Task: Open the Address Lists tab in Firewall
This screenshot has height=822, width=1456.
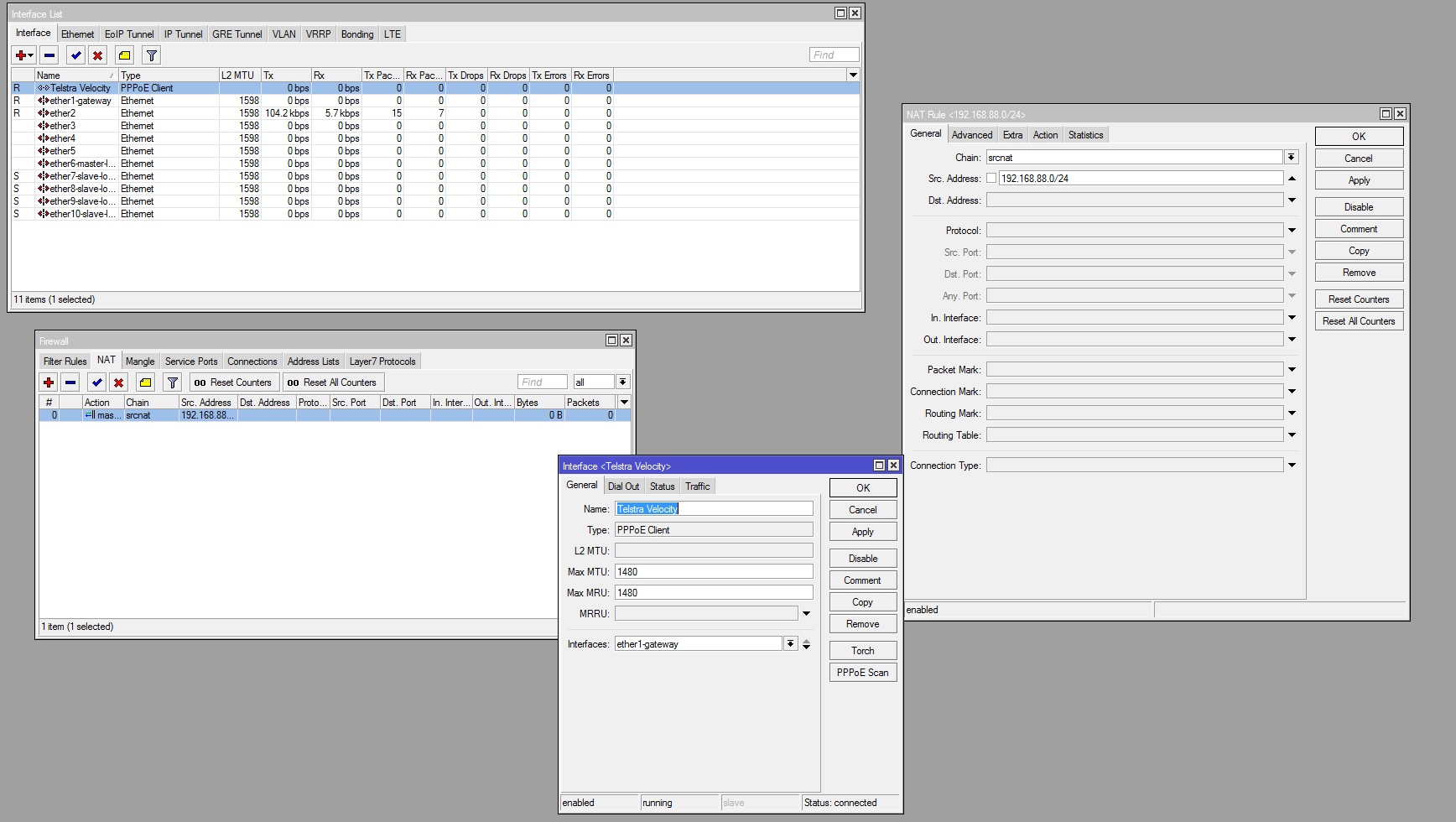Action: (313, 362)
